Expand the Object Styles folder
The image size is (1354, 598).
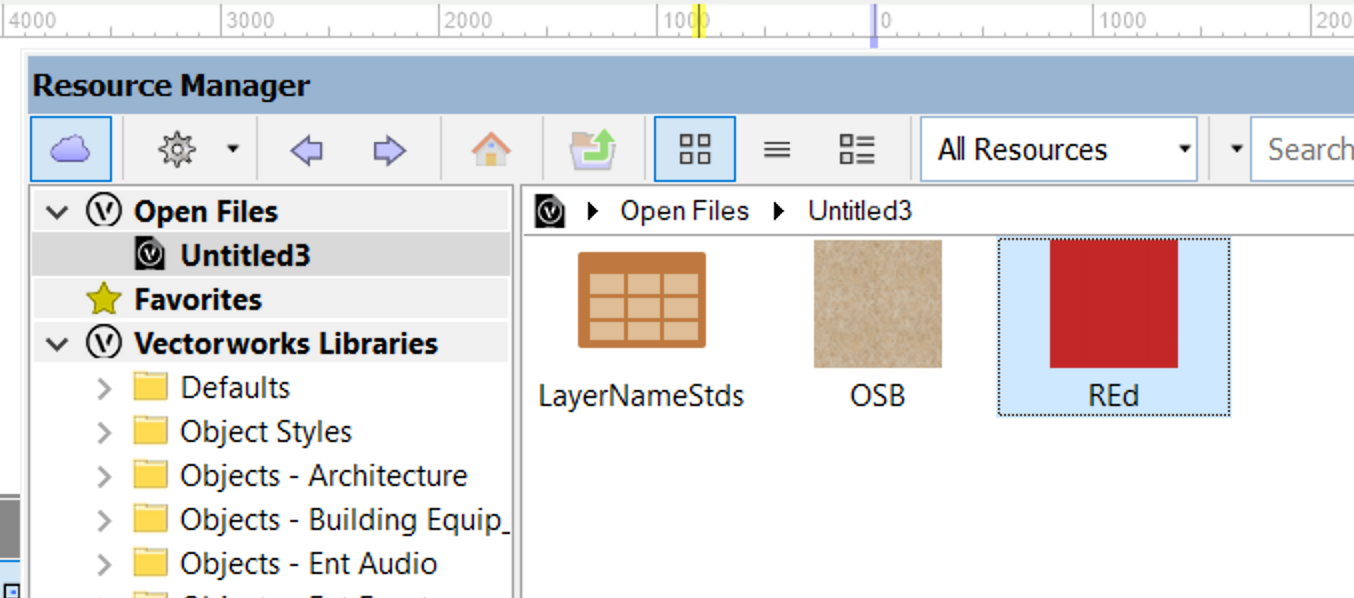(106, 431)
